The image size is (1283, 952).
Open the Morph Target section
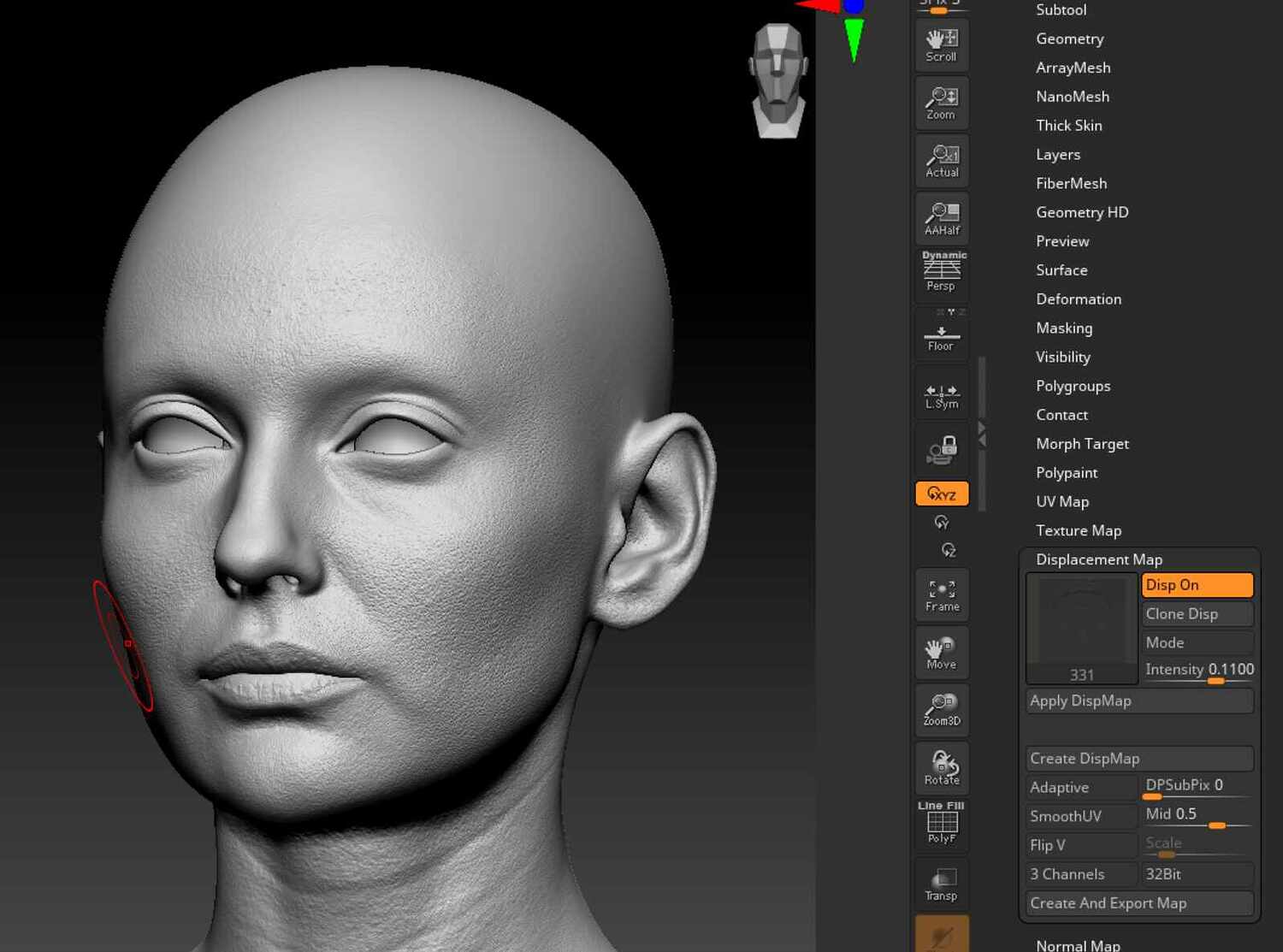click(1082, 443)
